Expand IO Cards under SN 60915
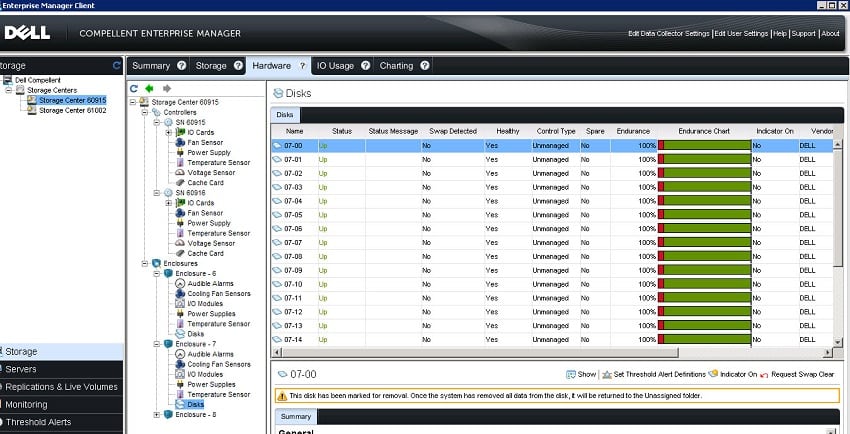Viewport: 850px width, 434px height. click(169, 132)
